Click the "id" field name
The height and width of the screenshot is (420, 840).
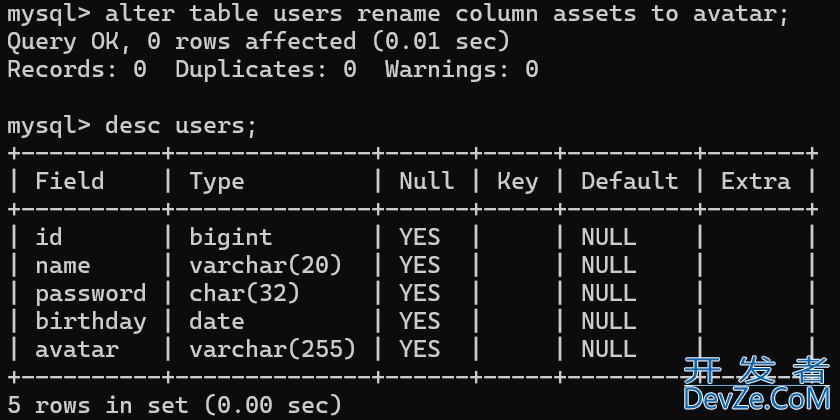point(49,237)
